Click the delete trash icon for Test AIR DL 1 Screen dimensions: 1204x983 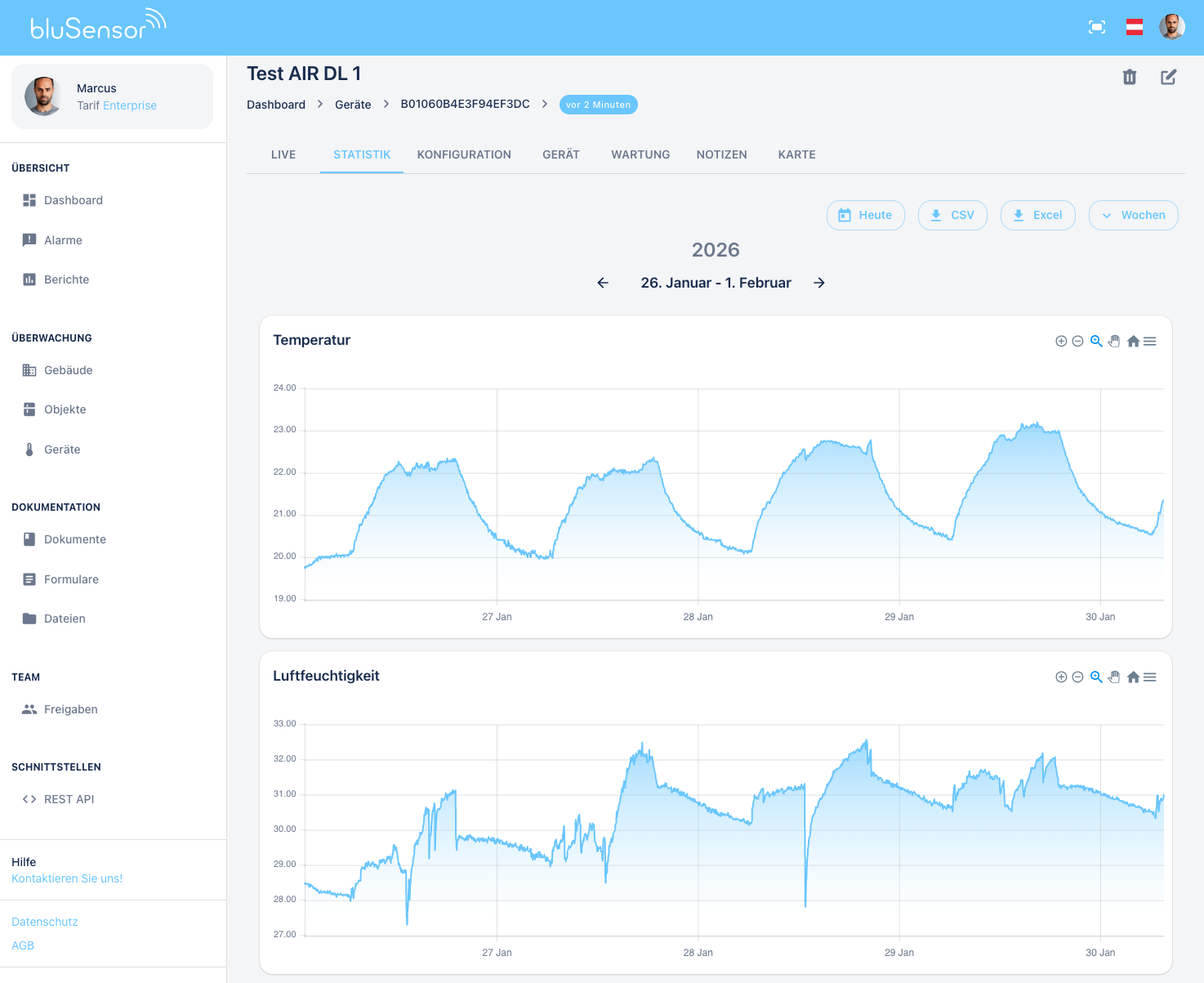click(x=1130, y=76)
